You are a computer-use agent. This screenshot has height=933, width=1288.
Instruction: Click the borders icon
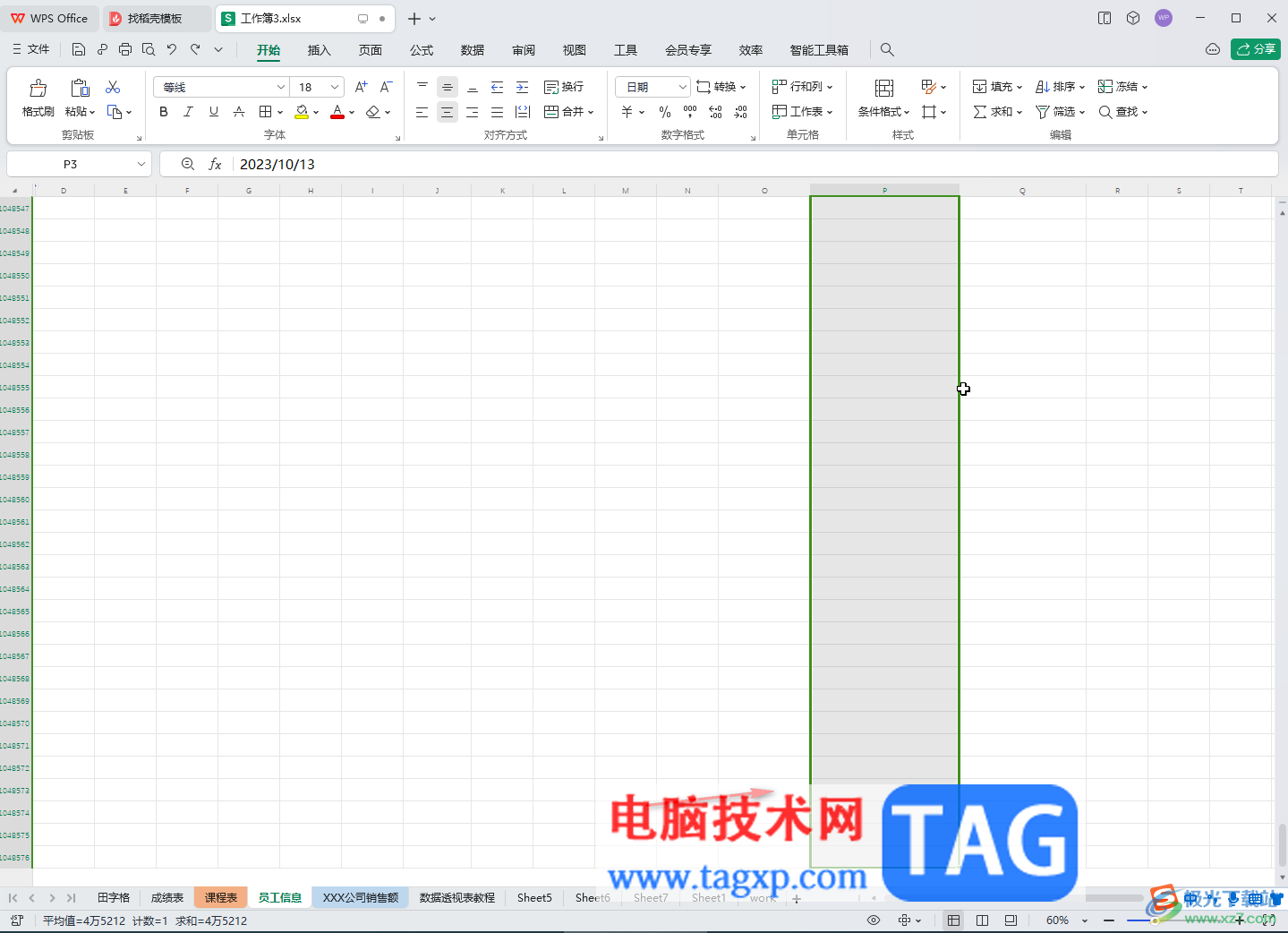click(x=265, y=112)
